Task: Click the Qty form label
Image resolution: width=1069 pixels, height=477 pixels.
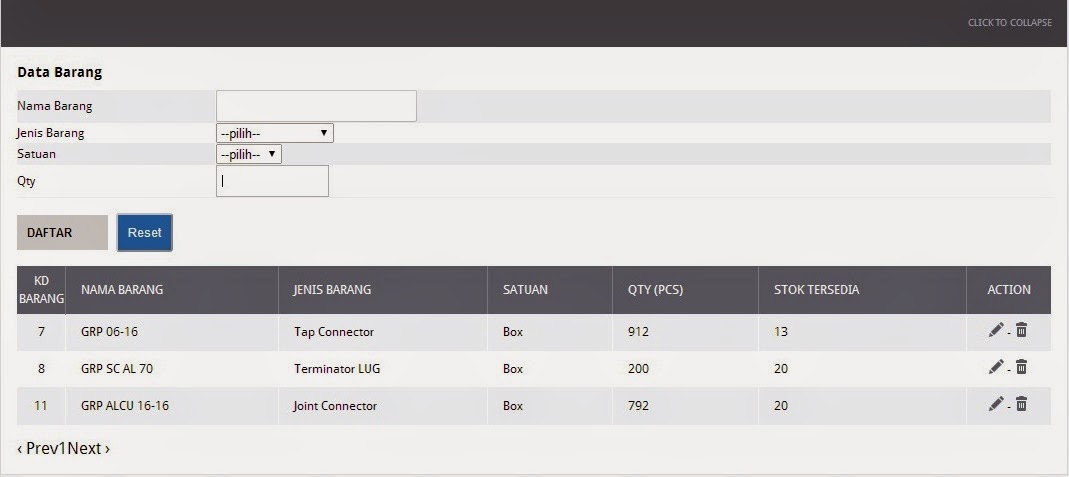Action: coord(26,181)
